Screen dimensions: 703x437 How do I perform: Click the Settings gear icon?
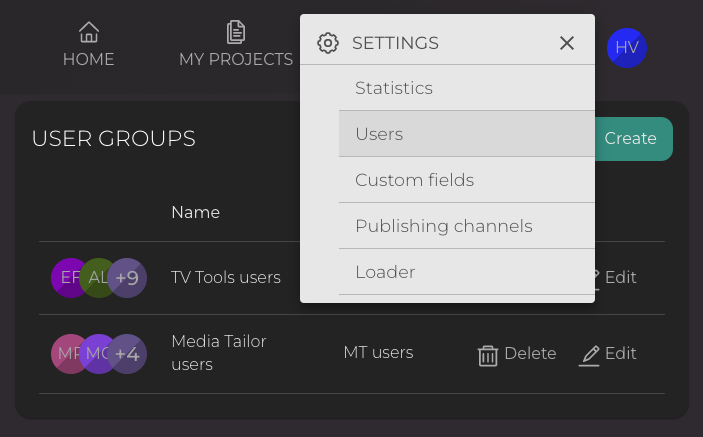[x=328, y=43]
